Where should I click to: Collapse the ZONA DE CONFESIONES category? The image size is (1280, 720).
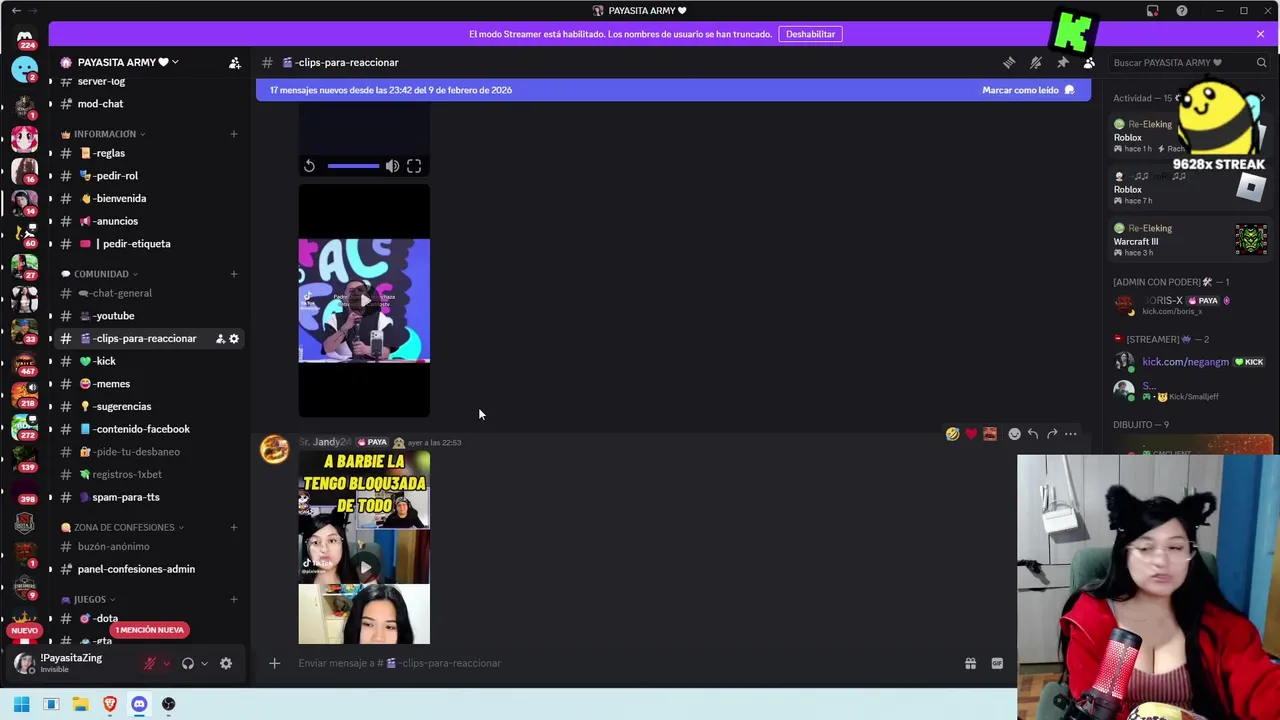(x=123, y=527)
